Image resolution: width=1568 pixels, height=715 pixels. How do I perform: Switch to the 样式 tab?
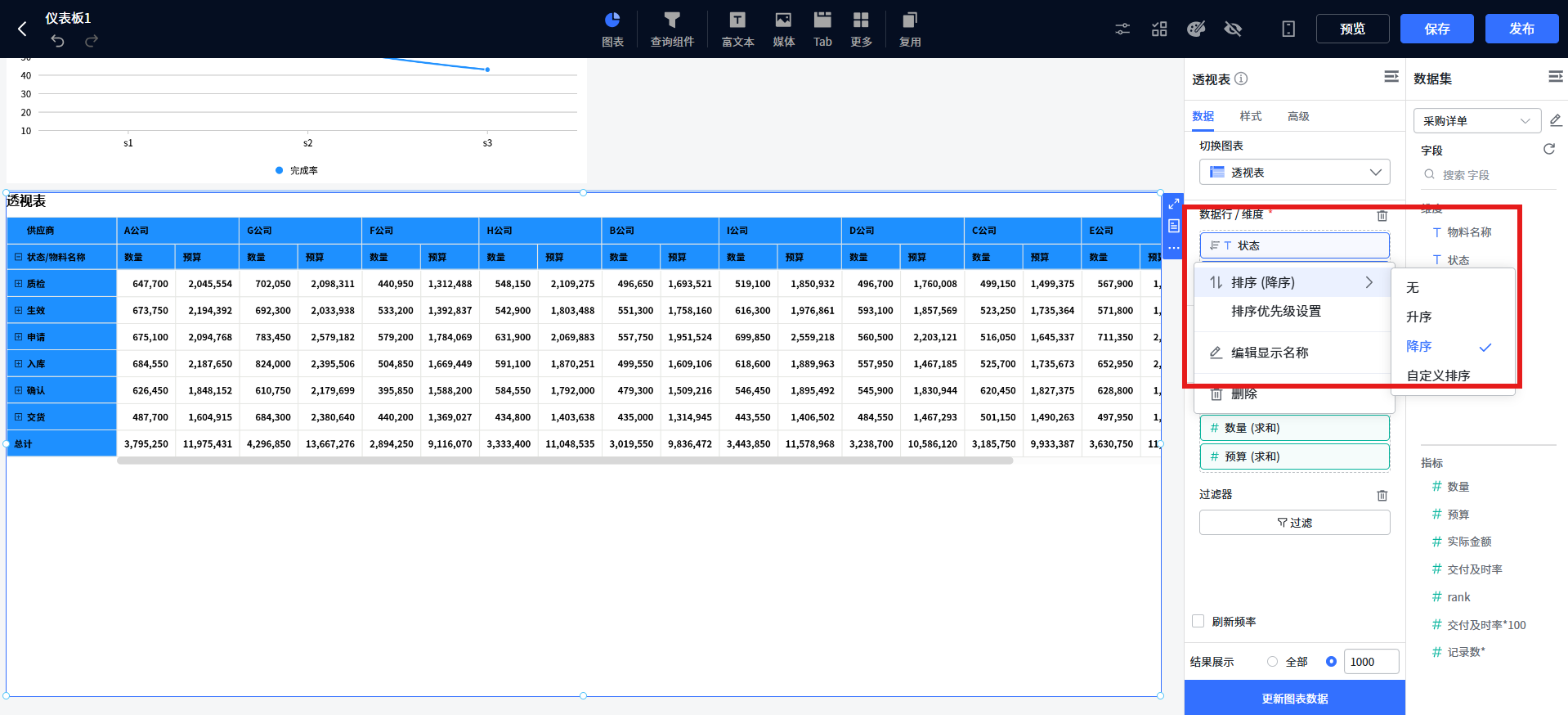[1250, 116]
